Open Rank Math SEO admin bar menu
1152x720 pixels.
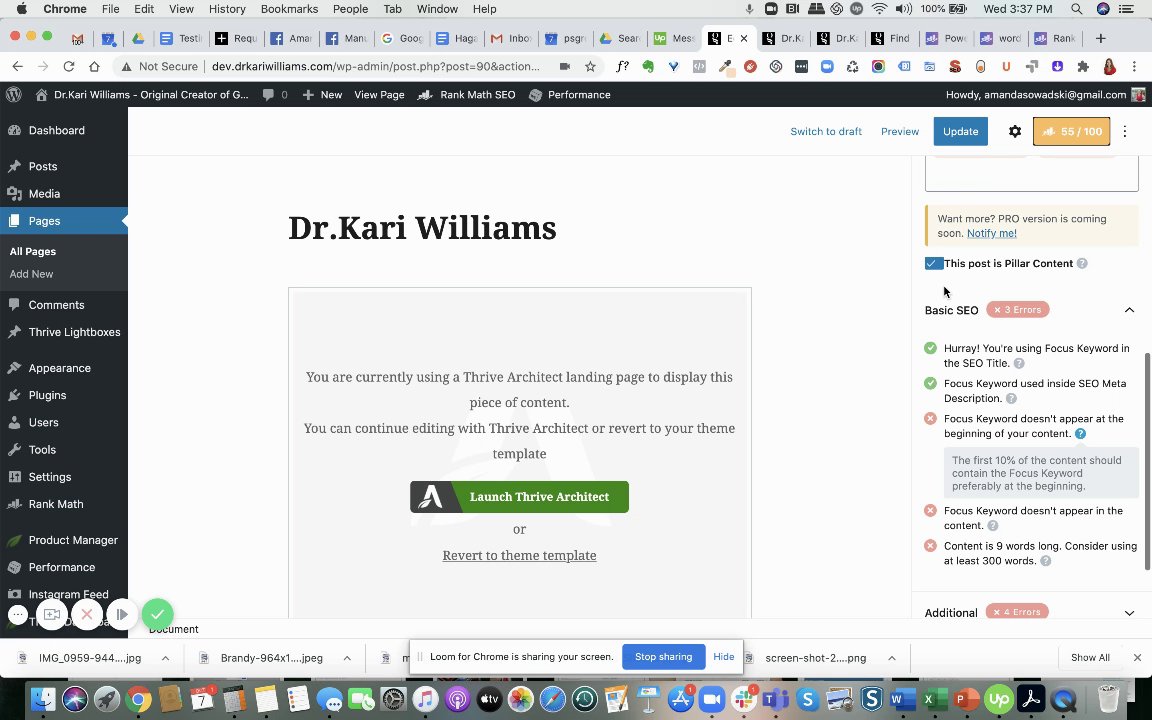tap(467, 95)
